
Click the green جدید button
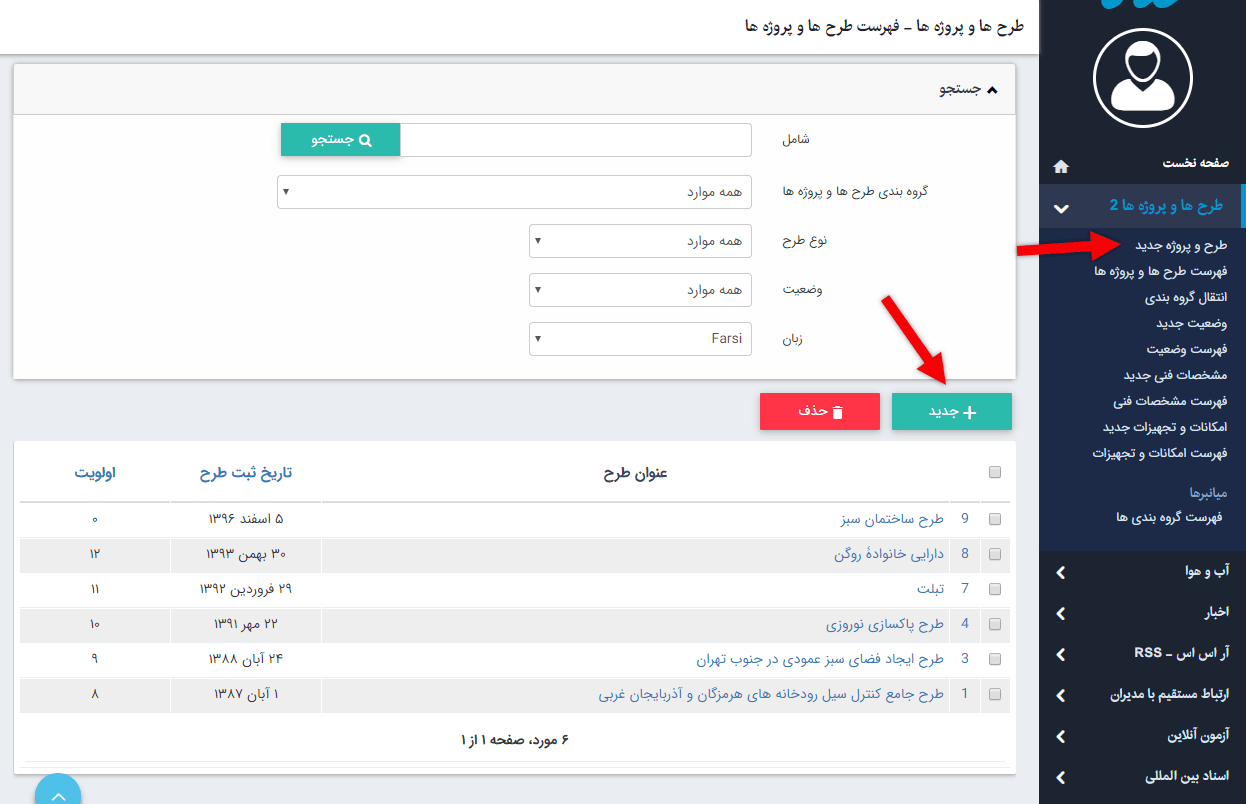coord(951,412)
